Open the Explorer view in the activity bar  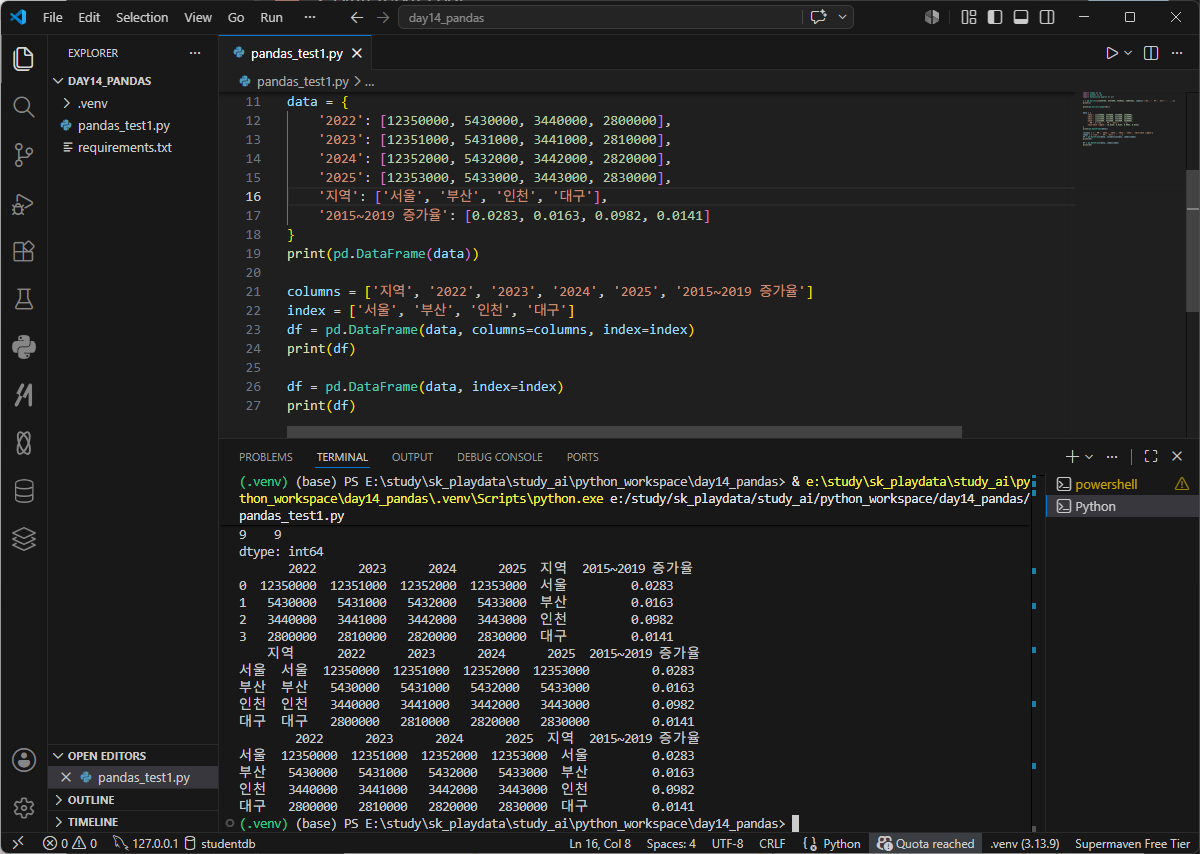coord(23,58)
